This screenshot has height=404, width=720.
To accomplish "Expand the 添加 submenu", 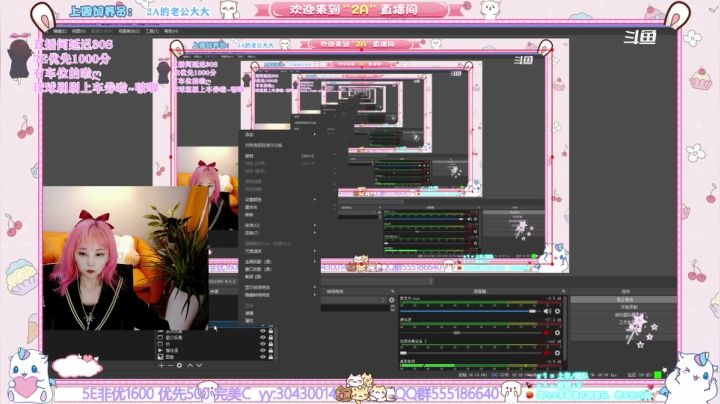I will click(280, 135).
